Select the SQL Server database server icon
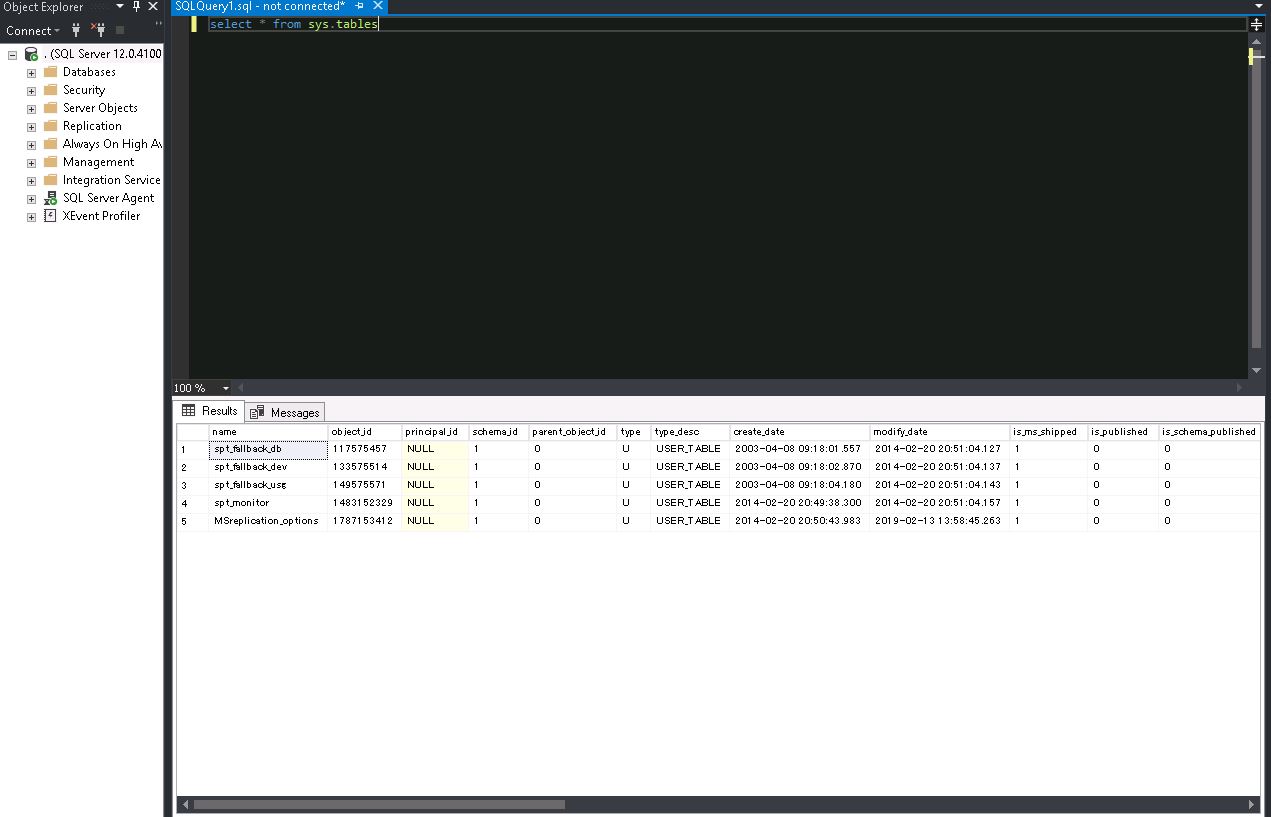The height and width of the screenshot is (817, 1271). pyautogui.click(x=31, y=52)
